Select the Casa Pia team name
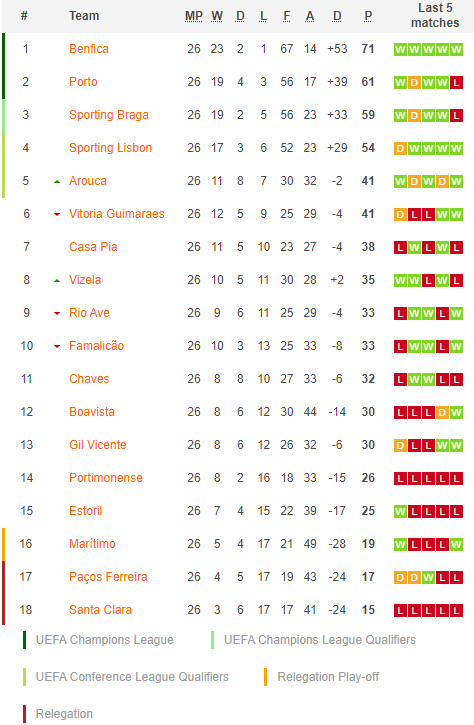The width and height of the screenshot is (474, 725). click(x=93, y=246)
